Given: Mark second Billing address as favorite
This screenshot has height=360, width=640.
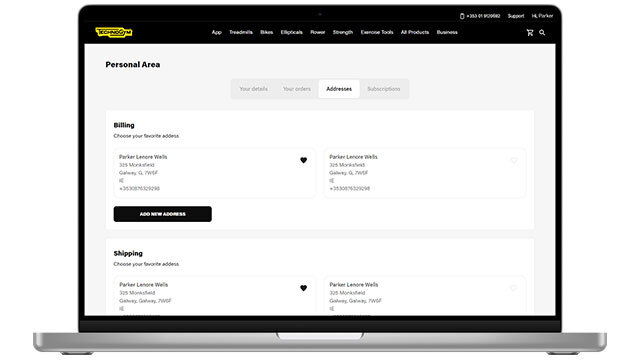Looking at the screenshot, I should [x=514, y=160].
